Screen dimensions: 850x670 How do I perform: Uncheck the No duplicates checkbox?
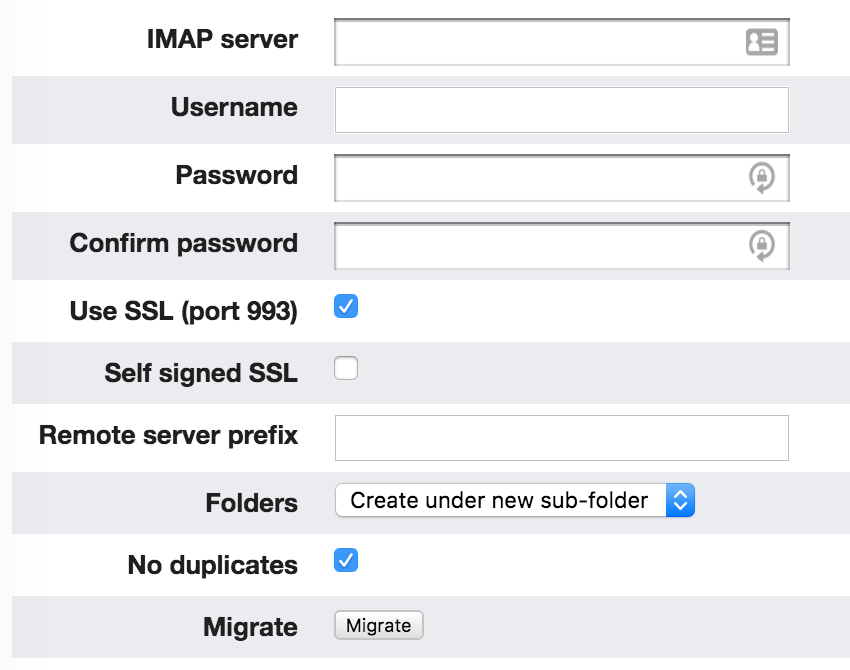[x=346, y=560]
